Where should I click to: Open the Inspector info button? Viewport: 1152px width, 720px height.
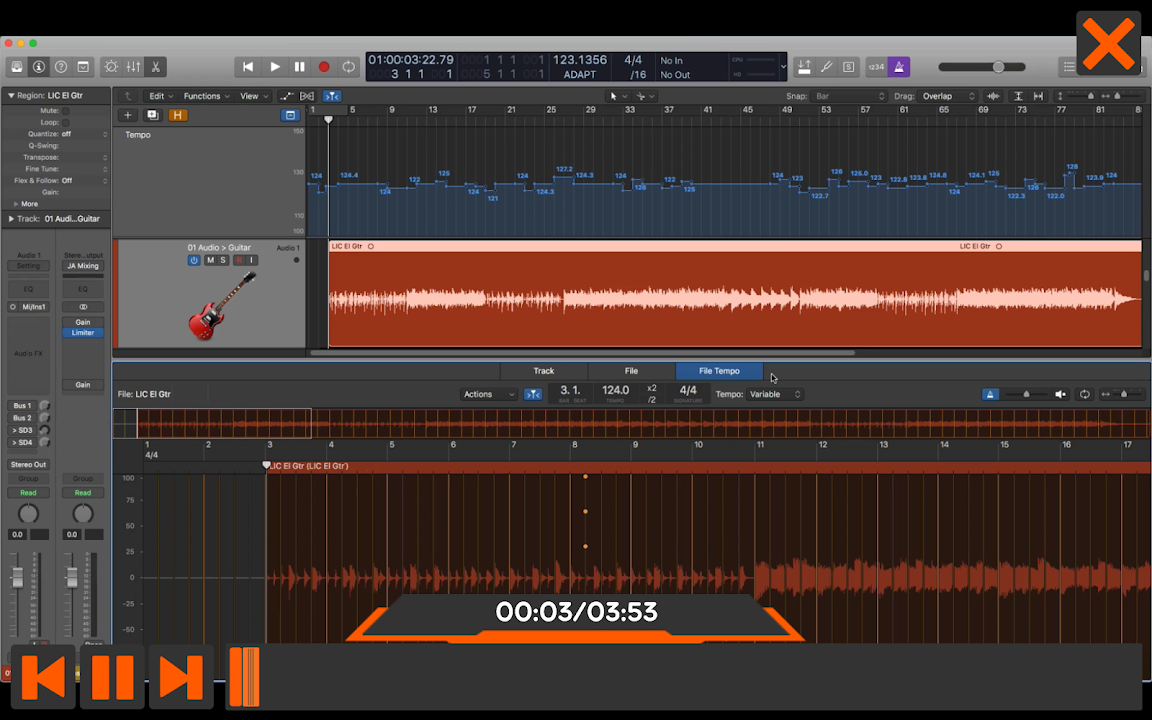[x=39, y=67]
